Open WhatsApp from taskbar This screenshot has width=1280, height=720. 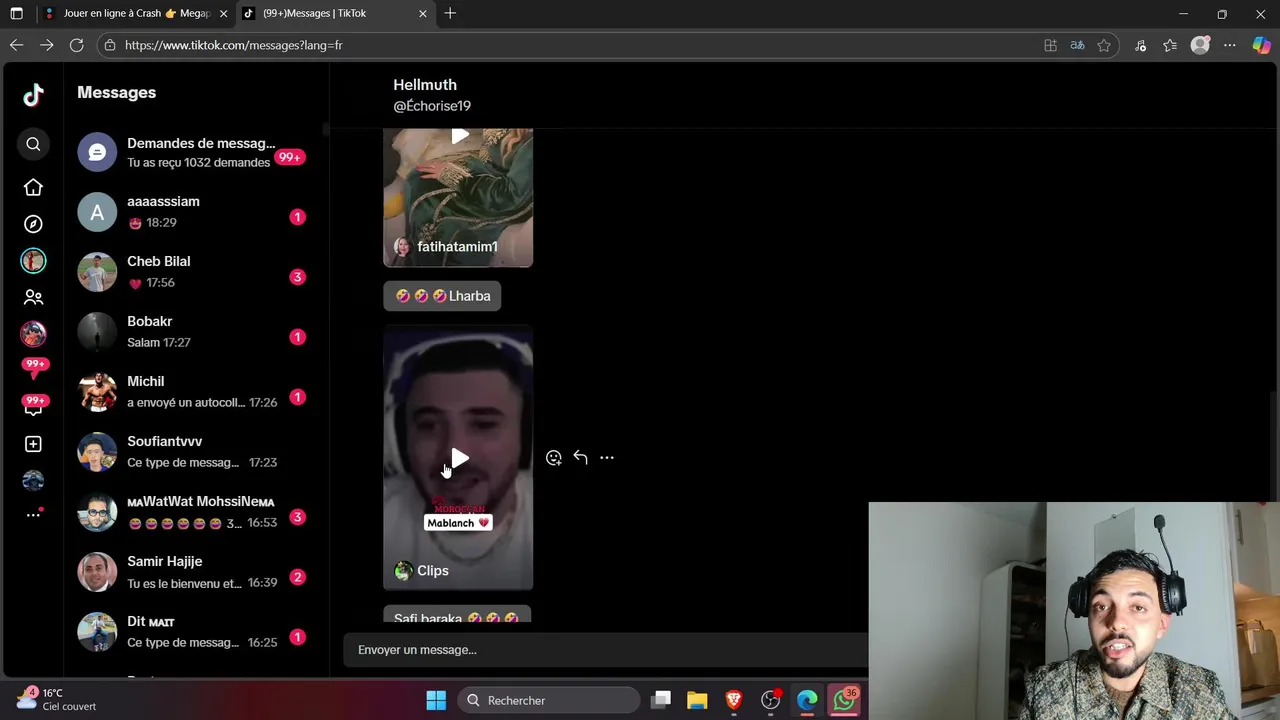[x=845, y=700]
